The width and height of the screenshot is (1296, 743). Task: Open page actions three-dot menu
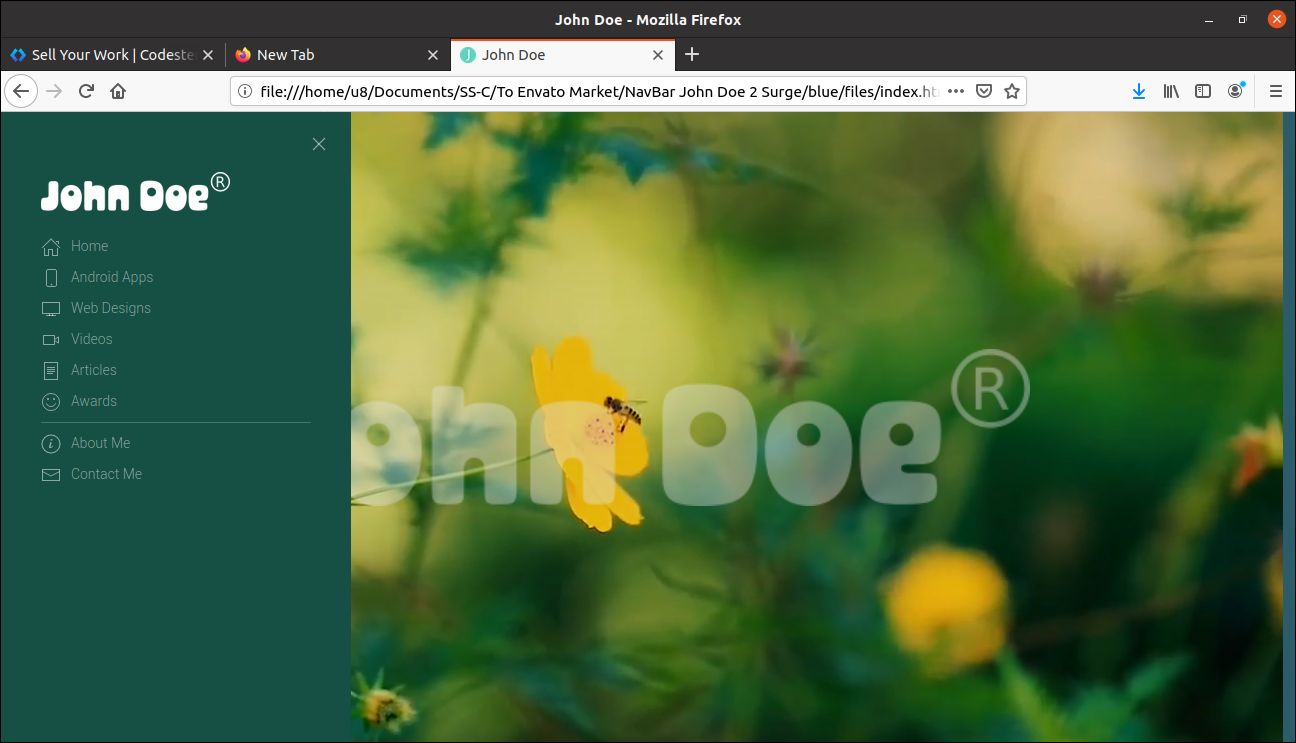tap(956, 91)
